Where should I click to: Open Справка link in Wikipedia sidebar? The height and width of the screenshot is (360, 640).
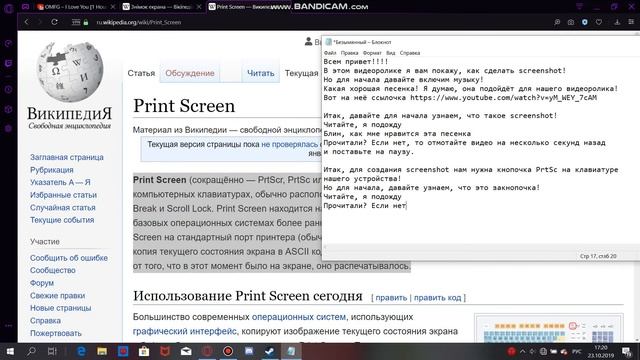click(45, 320)
